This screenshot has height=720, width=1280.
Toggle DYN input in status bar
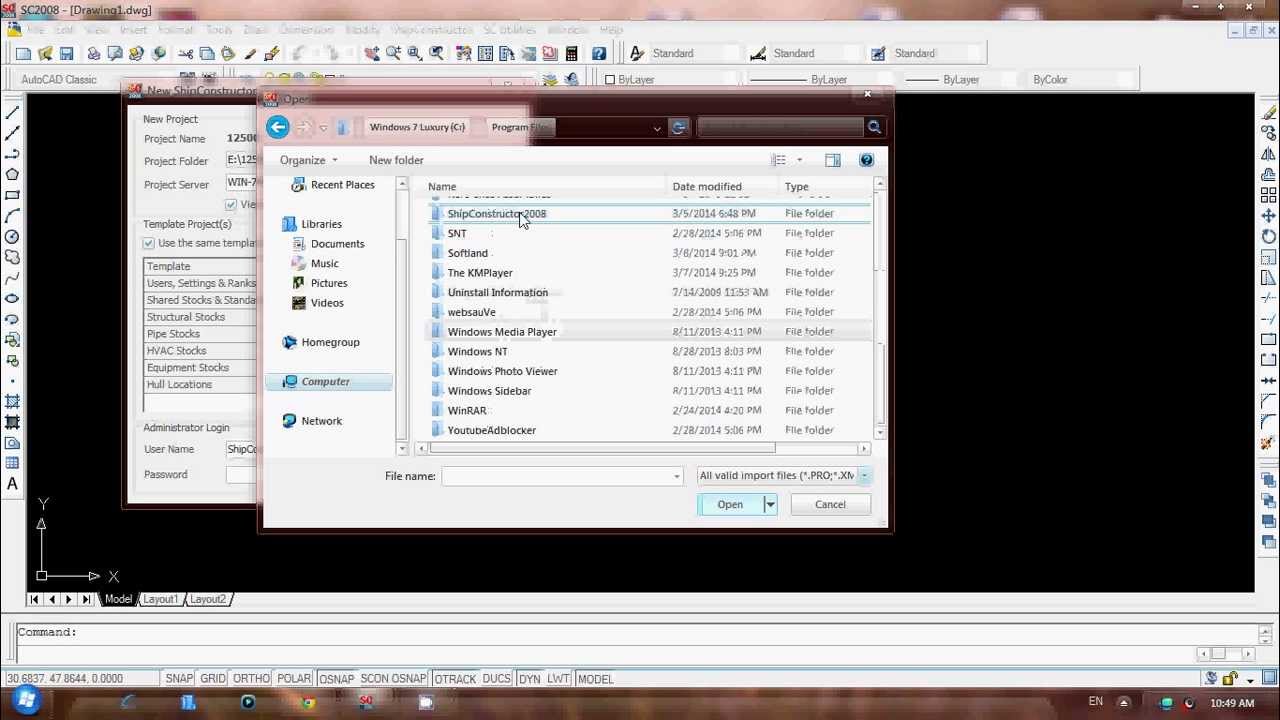point(529,679)
